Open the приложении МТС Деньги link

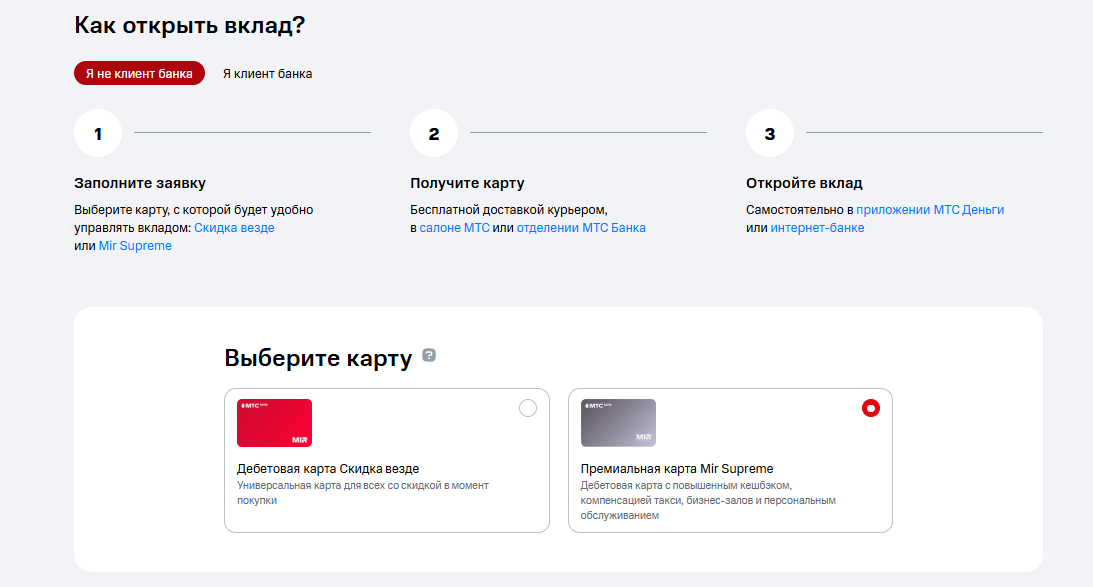pyautogui.click(x=930, y=210)
